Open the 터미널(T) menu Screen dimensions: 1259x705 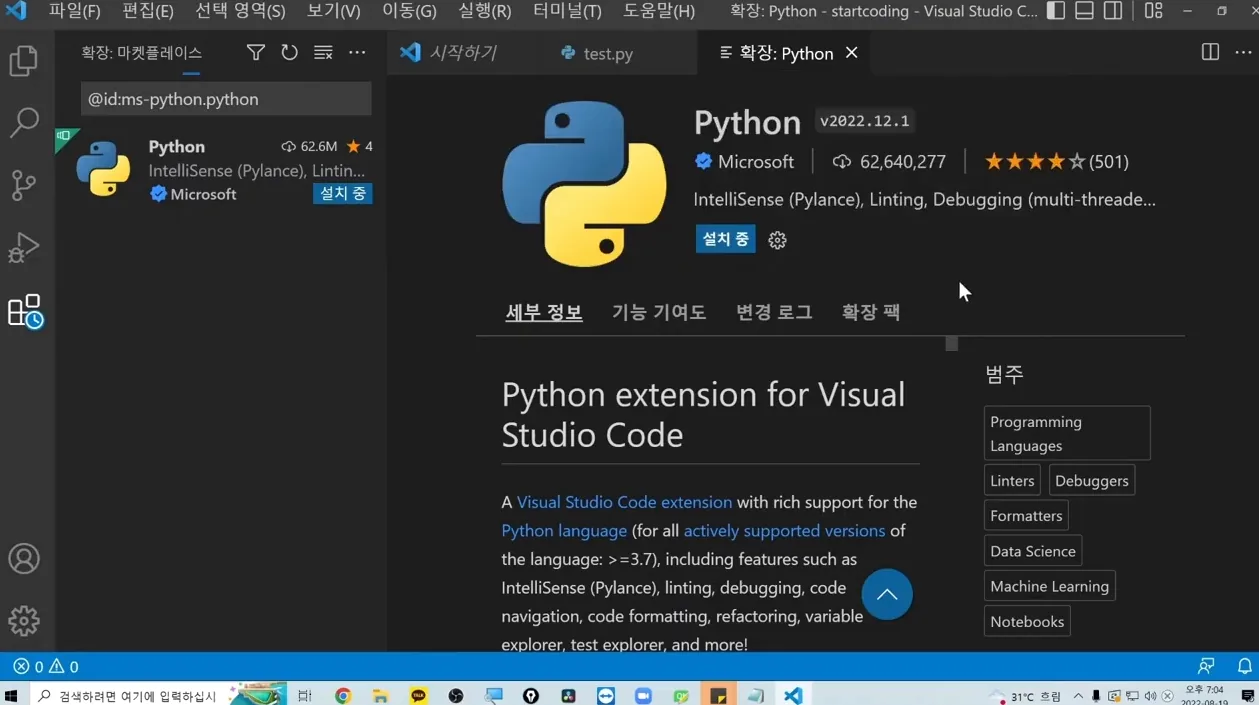pos(567,11)
